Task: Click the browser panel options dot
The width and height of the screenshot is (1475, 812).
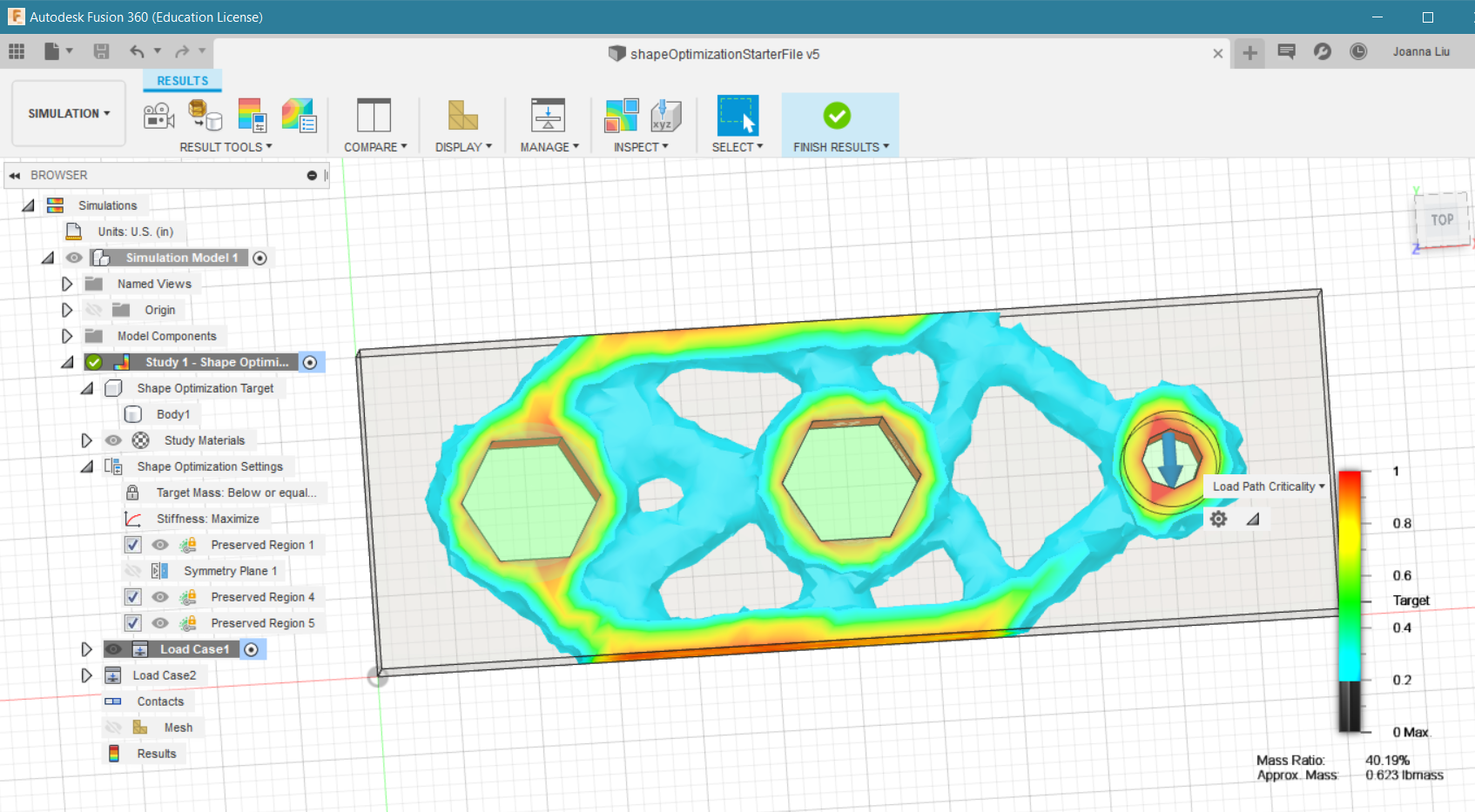Action: (312, 175)
